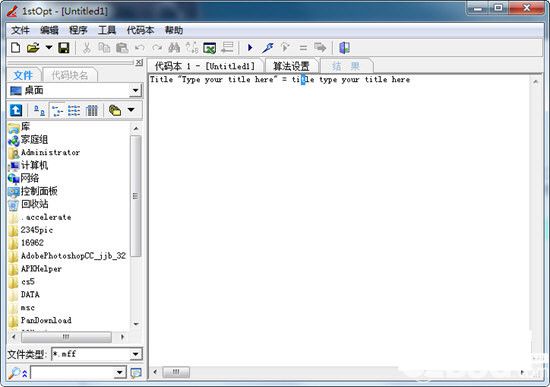
Task: Open the help book icon
Action: (x=344, y=48)
